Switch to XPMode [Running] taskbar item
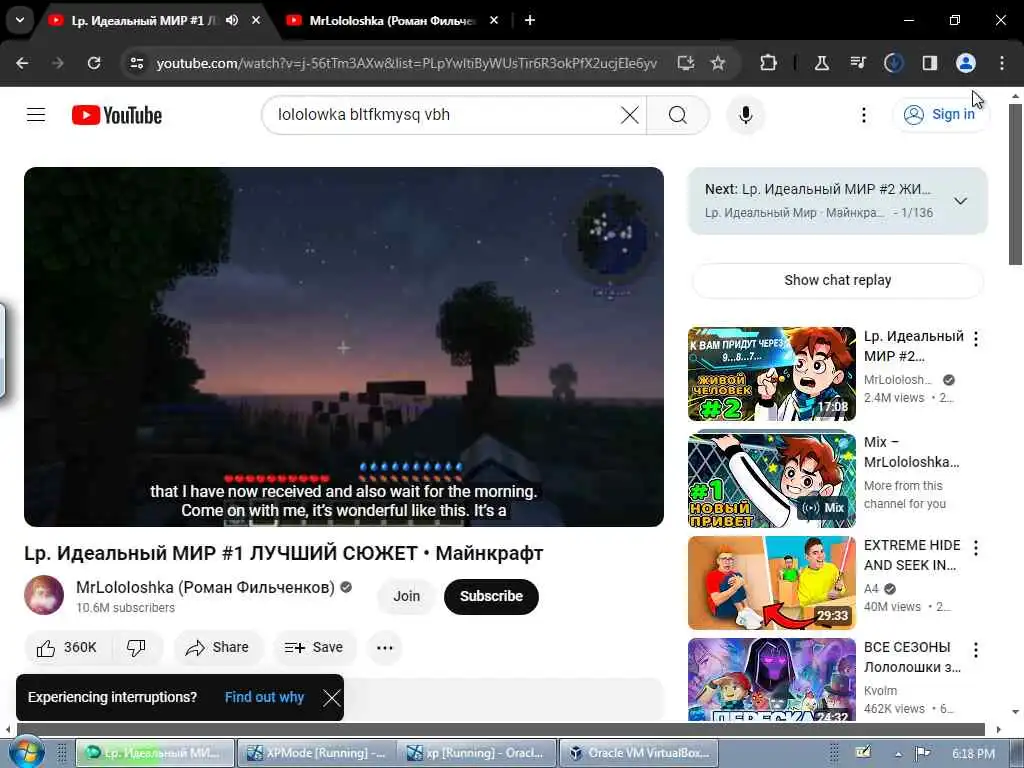 (x=315, y=753)
